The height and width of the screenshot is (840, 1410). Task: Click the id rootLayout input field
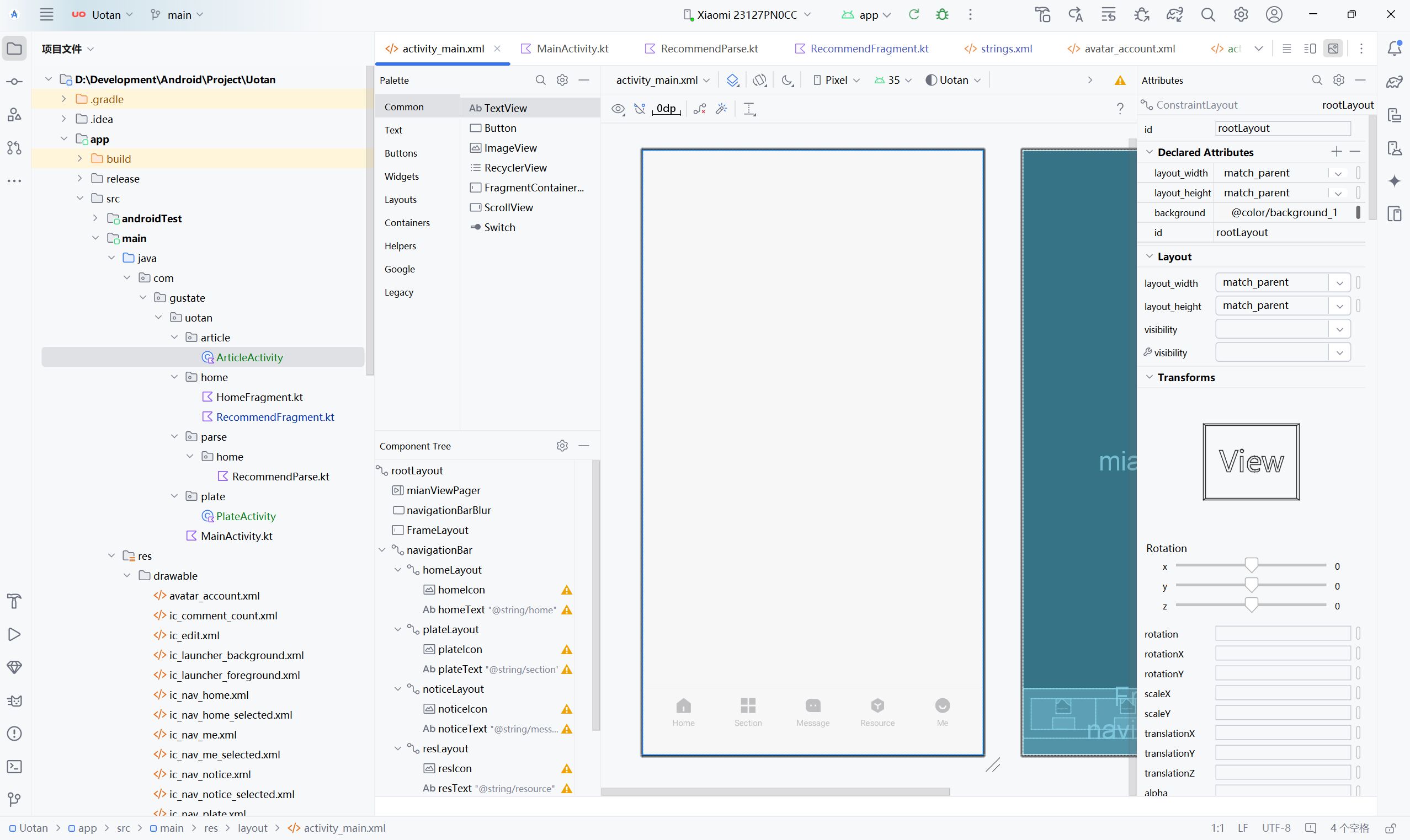pyautogui.click(x=1283, y=129)
